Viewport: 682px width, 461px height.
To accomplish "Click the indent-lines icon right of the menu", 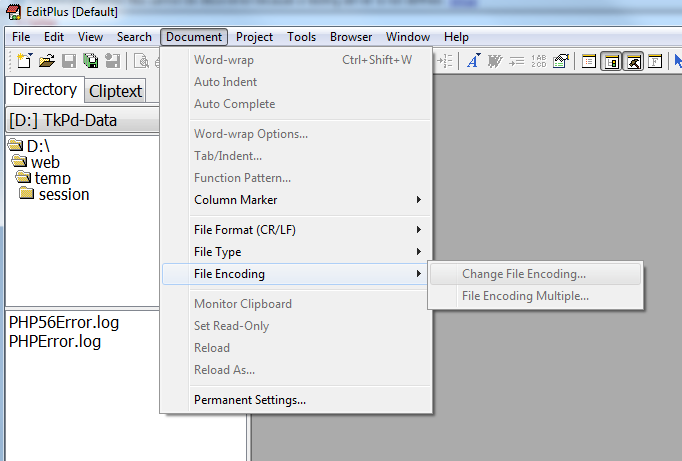I will pyautogui.click(x=445, y=61).
